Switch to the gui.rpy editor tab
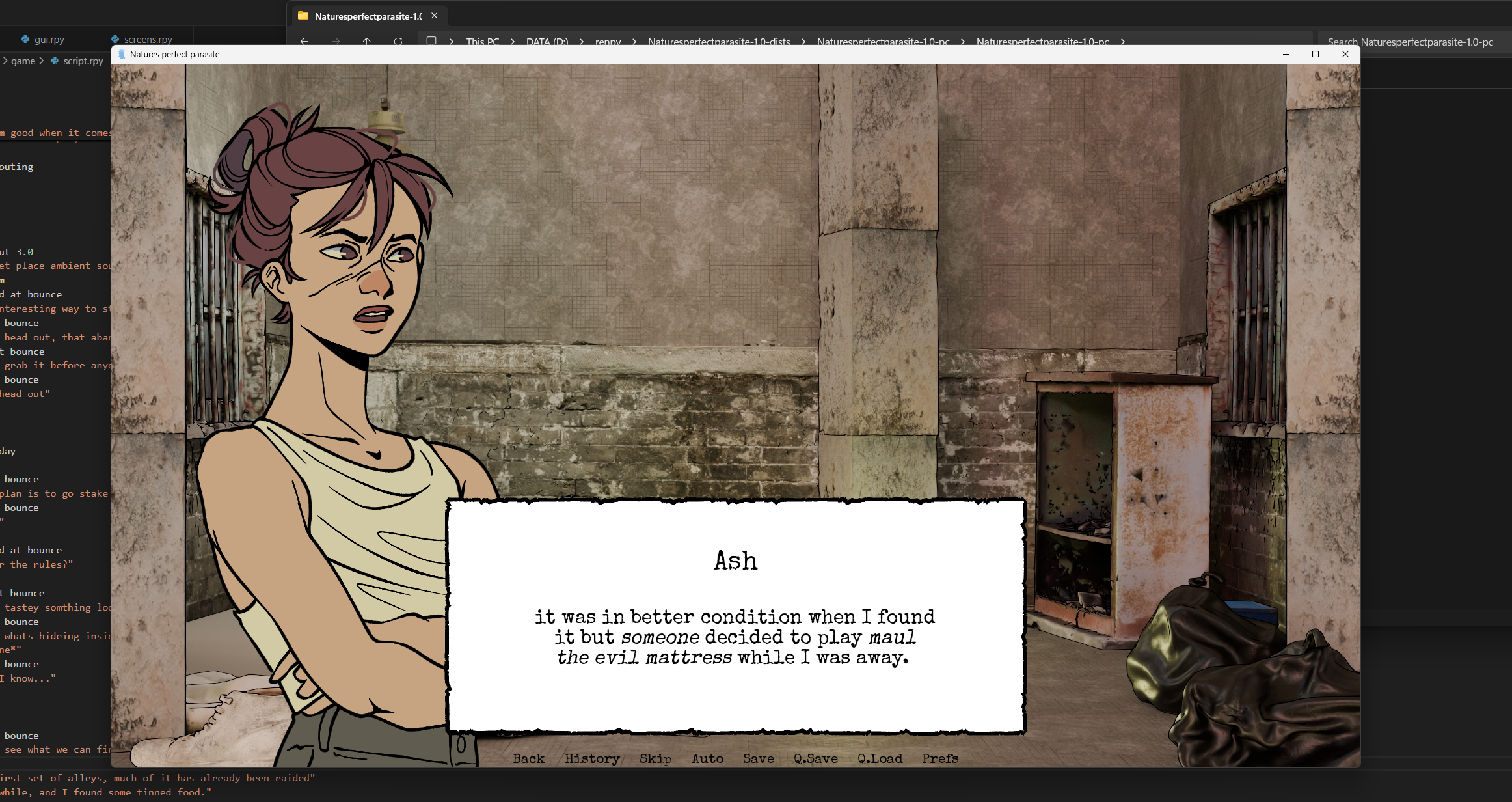1512x802 pixels. click(x=49, y=39)
